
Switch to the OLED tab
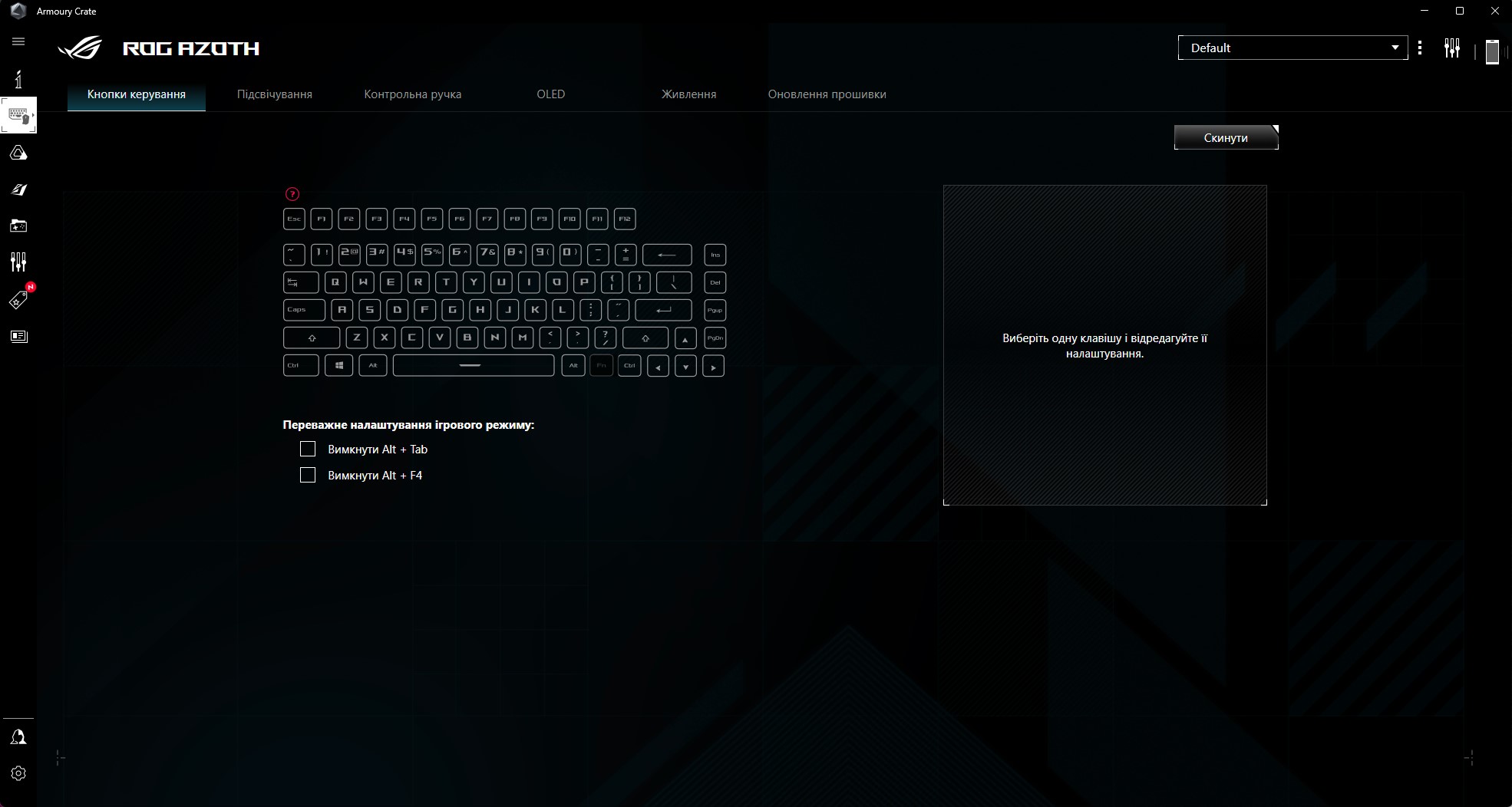pos(550,94)
